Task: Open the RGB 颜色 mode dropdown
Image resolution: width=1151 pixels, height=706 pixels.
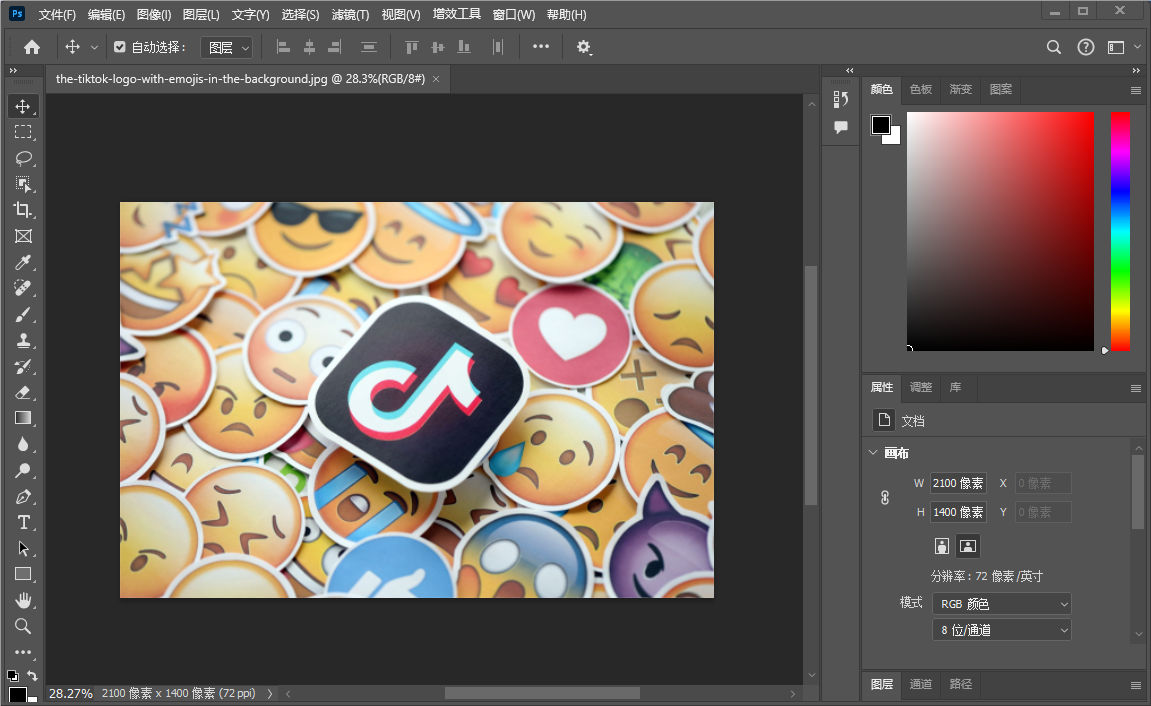Action: pyautogui.click(x=1001, y=603)
